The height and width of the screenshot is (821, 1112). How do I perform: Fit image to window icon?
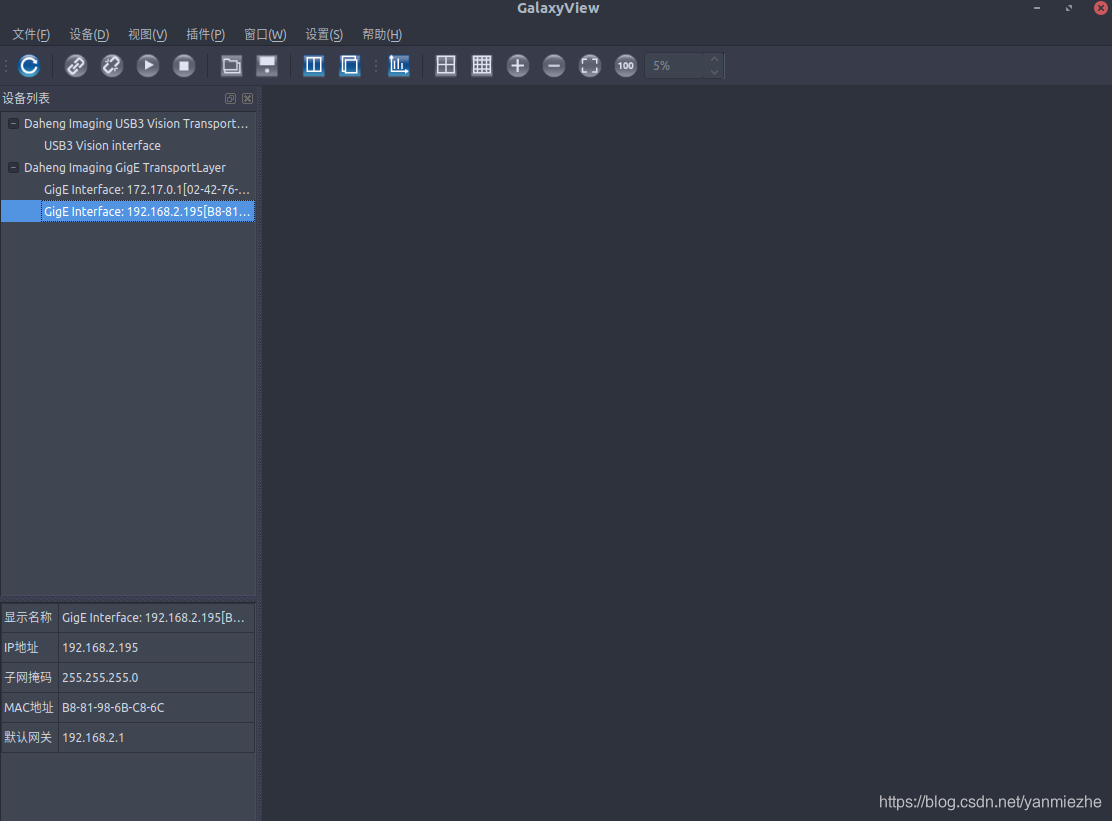coord(589,65)
